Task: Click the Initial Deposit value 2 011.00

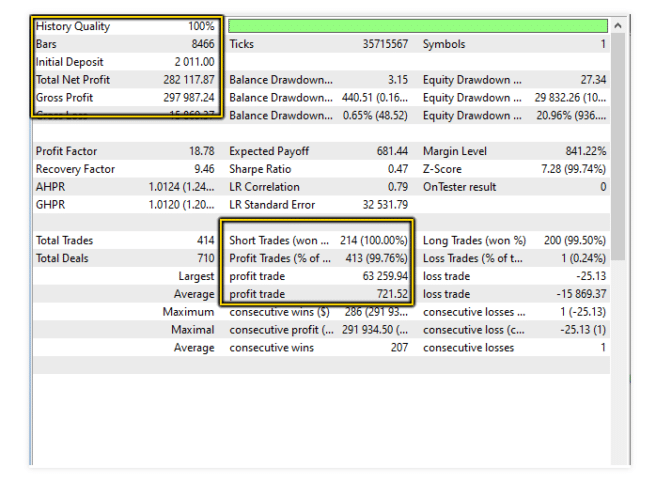Action: tap(193, 62)
